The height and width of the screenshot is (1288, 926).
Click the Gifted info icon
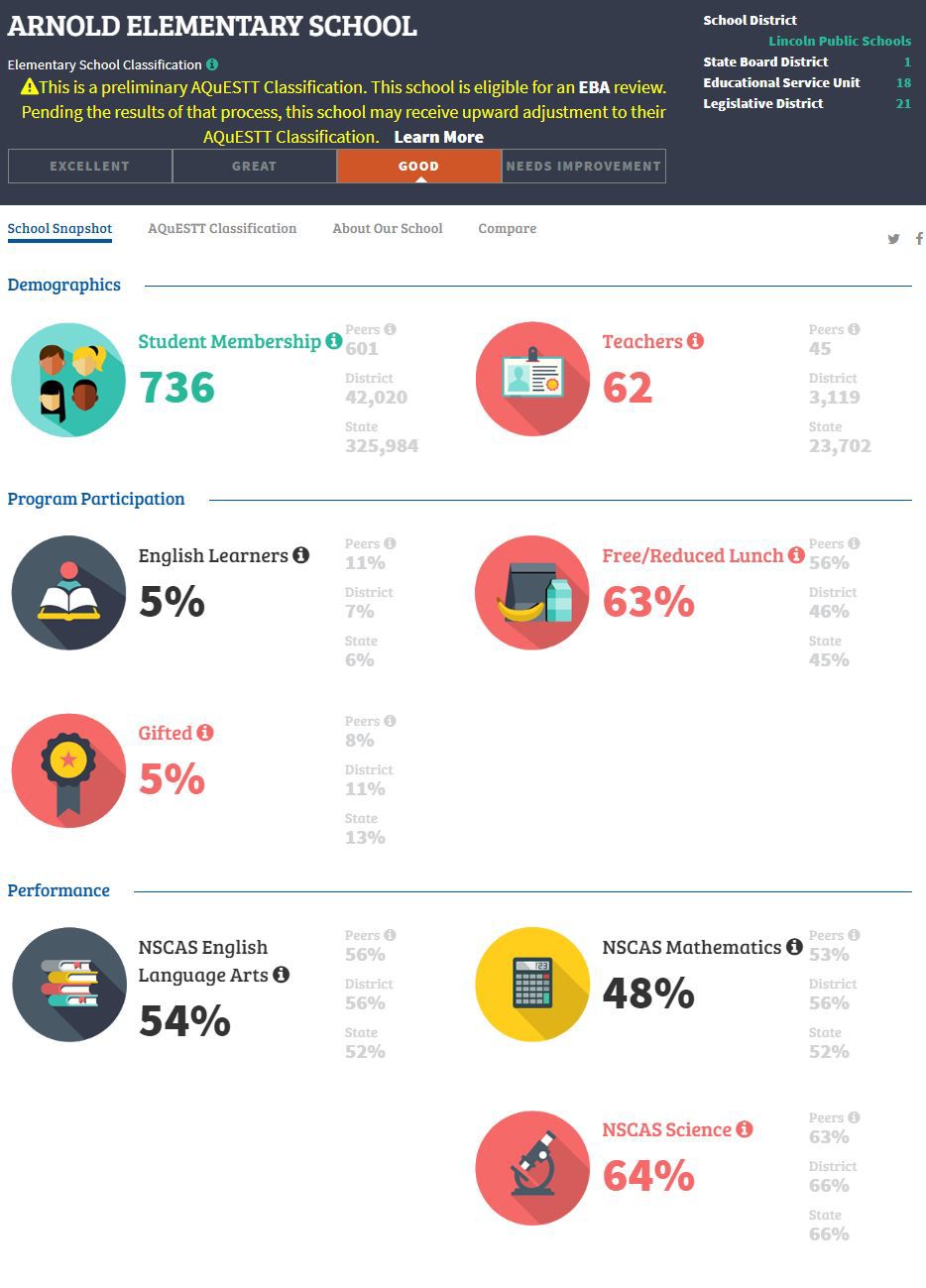click(204, 733)
